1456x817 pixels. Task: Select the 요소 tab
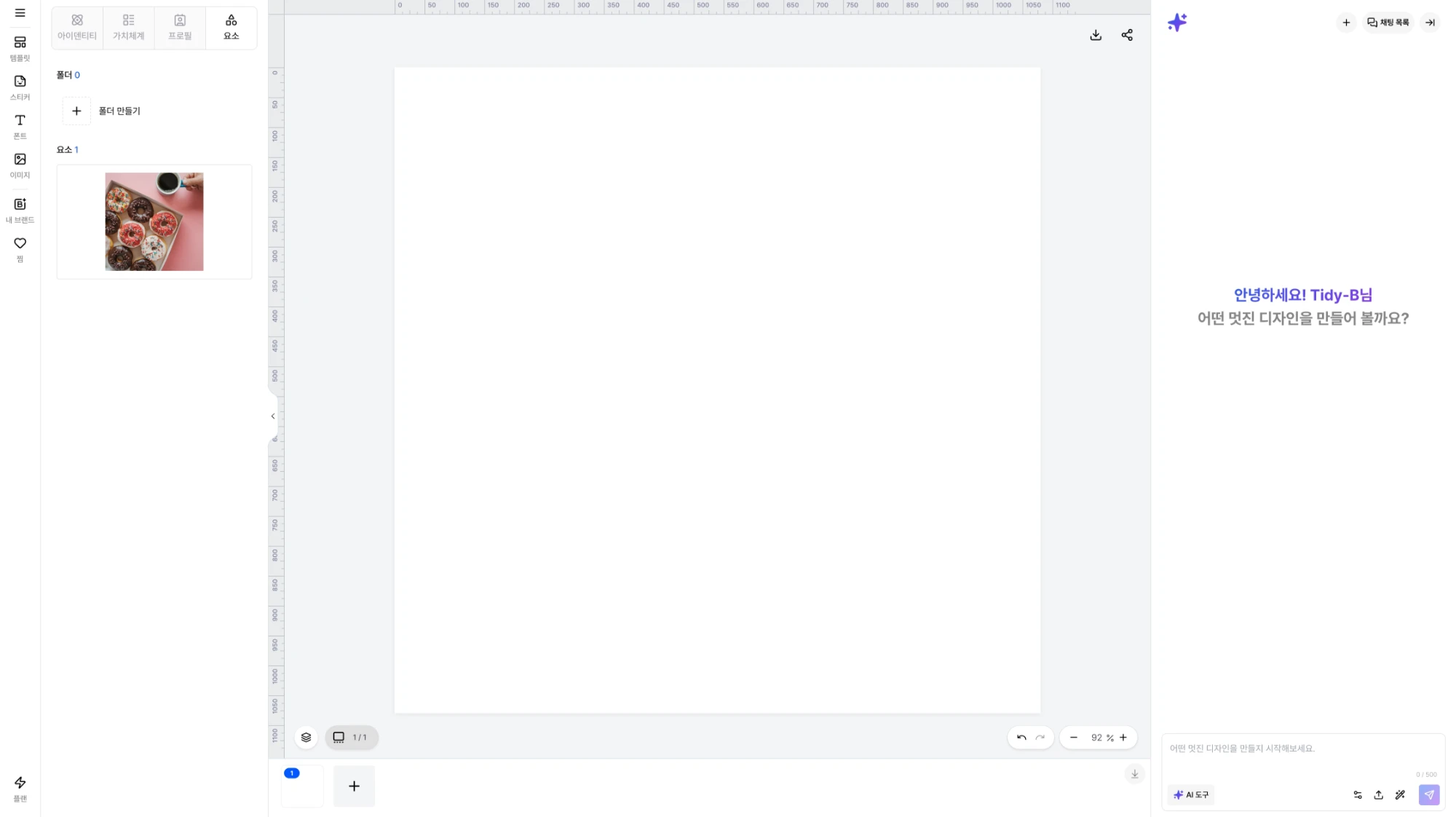pyautogui.click(x=232, y=28)
